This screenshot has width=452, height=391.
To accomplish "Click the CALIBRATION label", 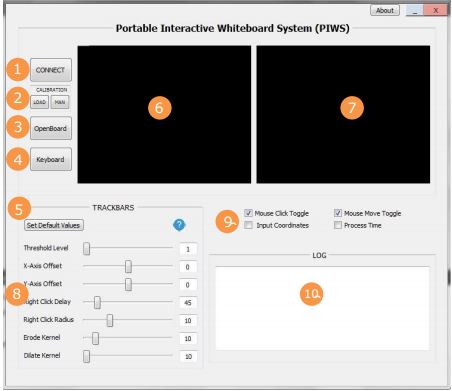I will click(x=52, y=90).
